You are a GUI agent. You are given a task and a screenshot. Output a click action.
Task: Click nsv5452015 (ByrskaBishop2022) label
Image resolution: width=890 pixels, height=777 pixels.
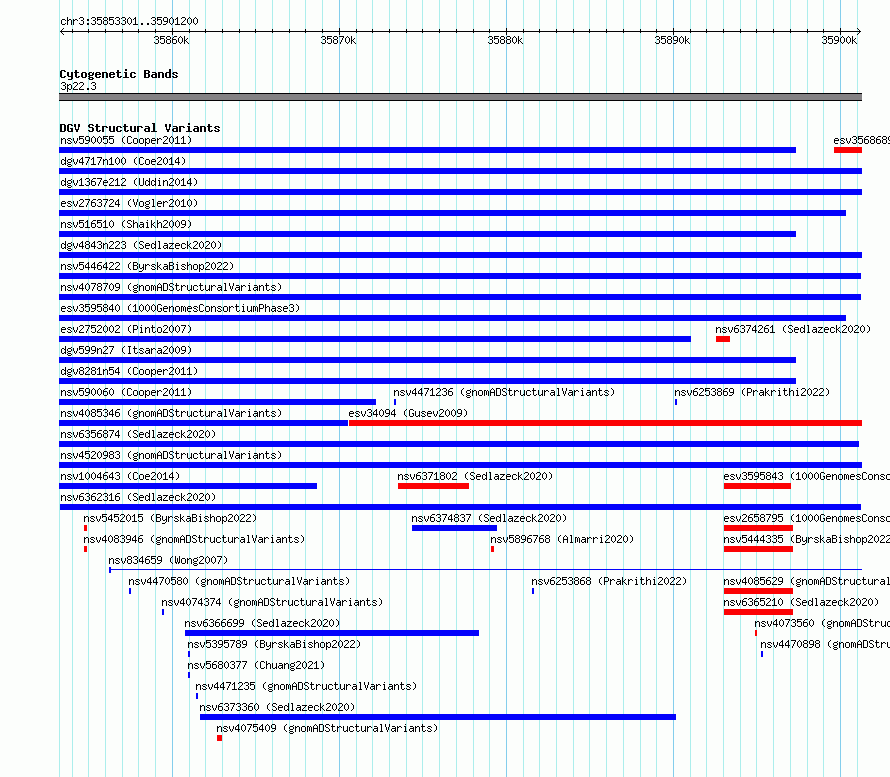[x=170, y=518]
